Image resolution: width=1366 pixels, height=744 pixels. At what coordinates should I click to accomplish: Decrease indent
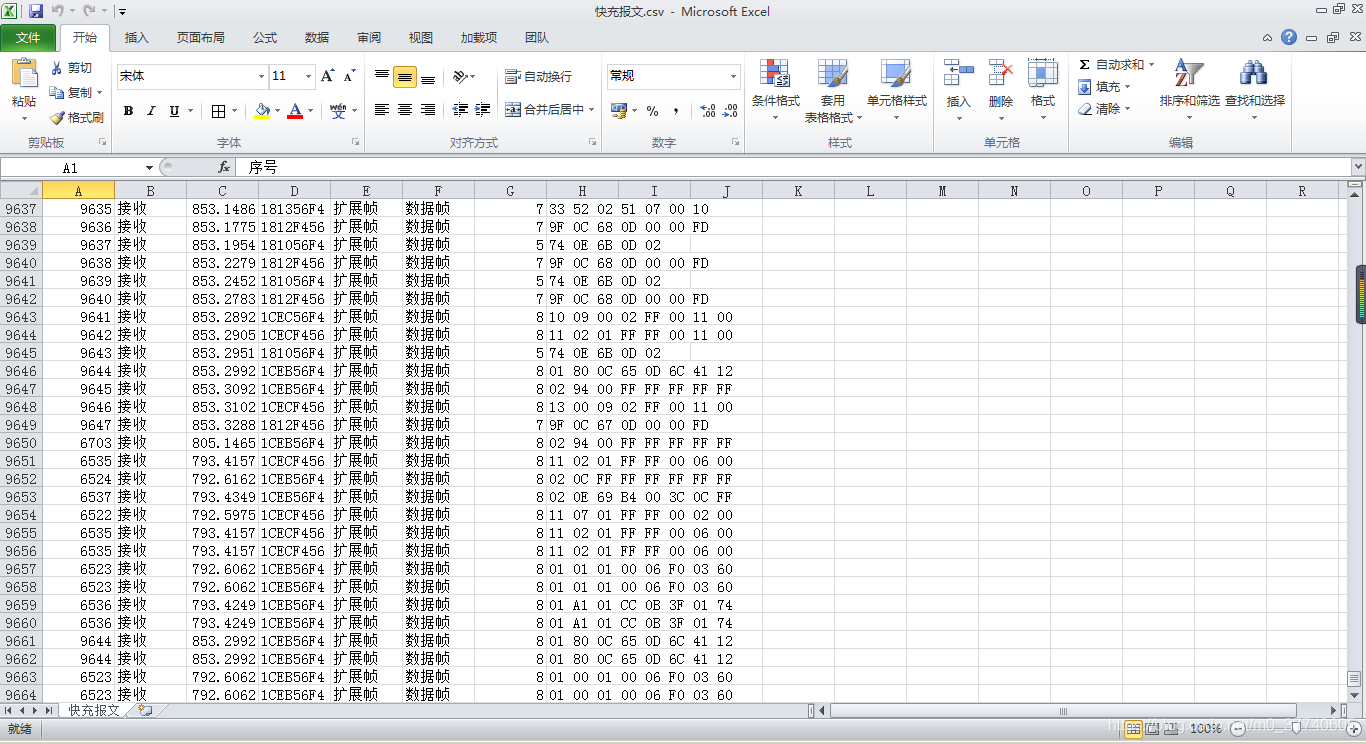pos(460,110)
